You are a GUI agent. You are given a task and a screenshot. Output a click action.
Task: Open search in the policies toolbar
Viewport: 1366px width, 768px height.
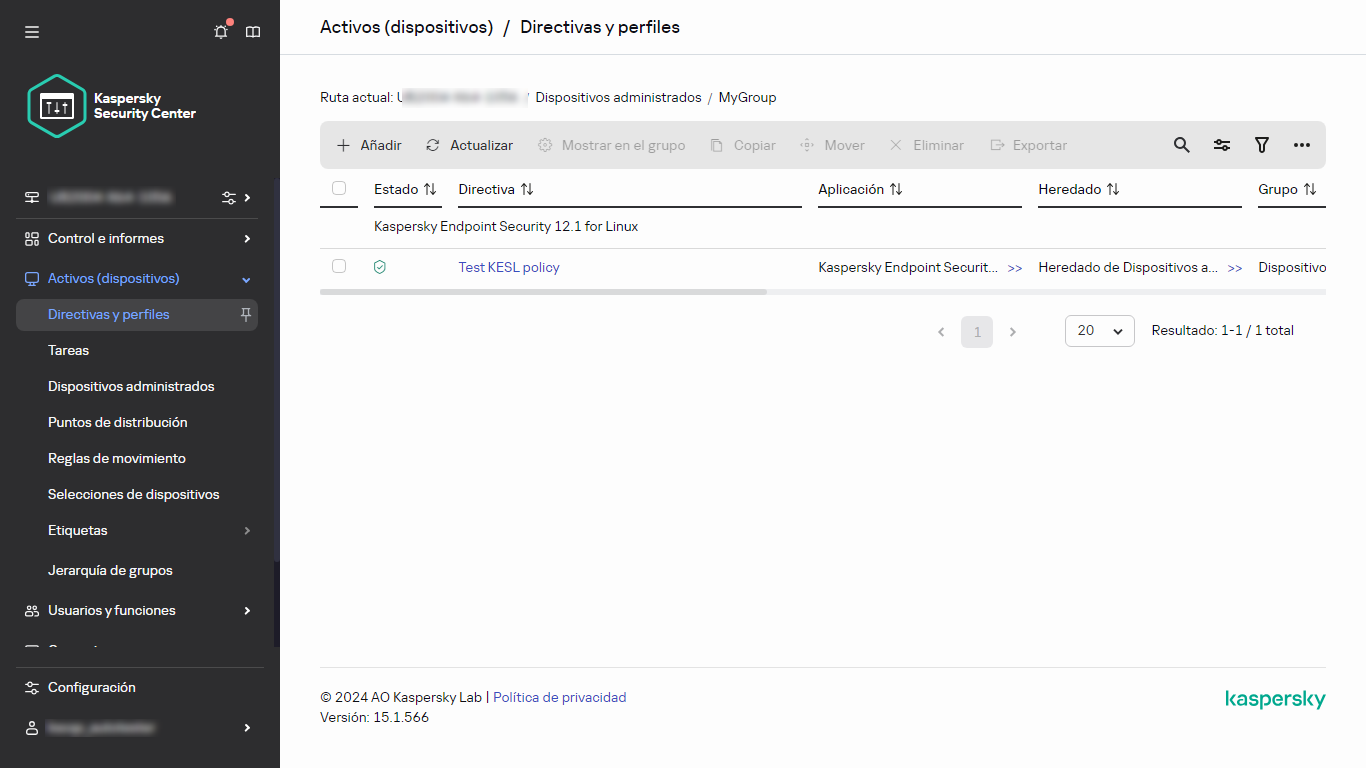(x=1181, y=145)
